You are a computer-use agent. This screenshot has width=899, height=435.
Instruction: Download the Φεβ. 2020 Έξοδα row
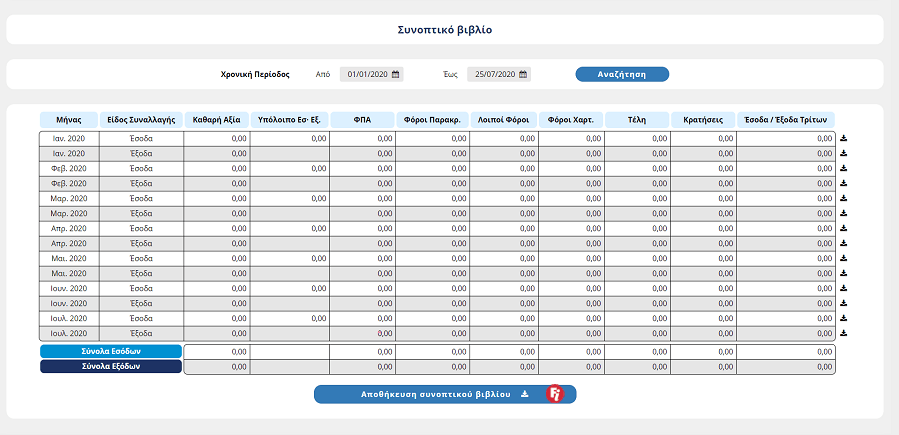click(843, 184)
